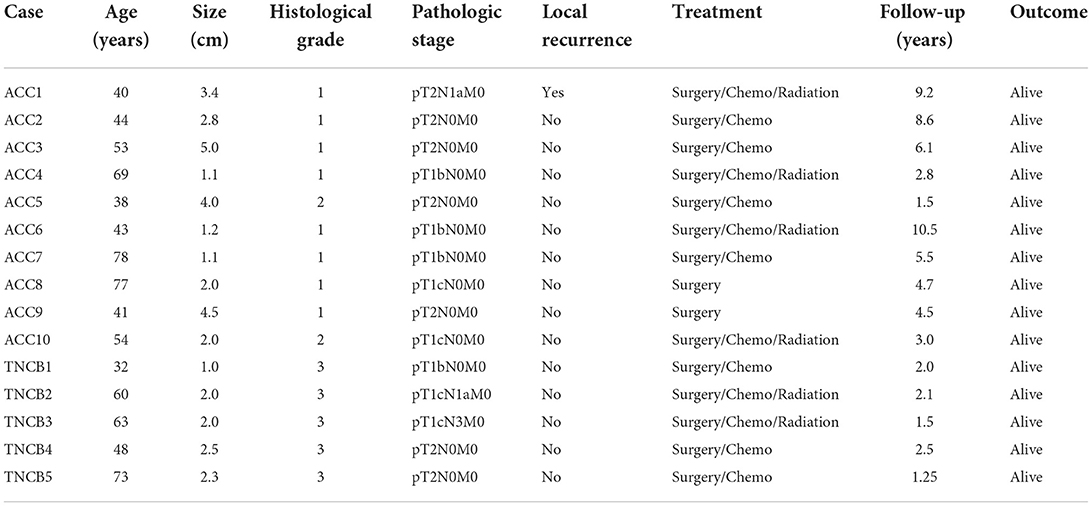Click the ACC3 size value 5.0
The height and width of the screenshot is (506, 1092).
[x=209, y=148]
